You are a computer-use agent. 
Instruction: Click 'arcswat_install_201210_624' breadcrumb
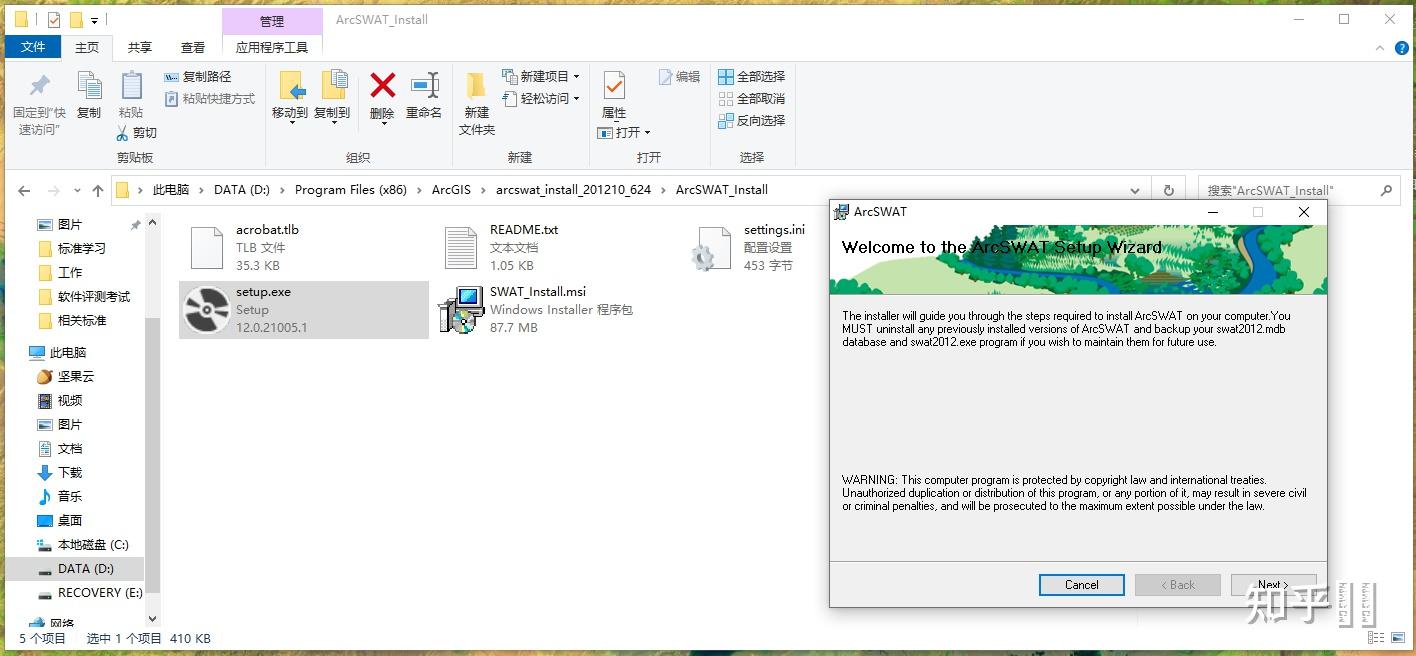(x=574, y=189)
